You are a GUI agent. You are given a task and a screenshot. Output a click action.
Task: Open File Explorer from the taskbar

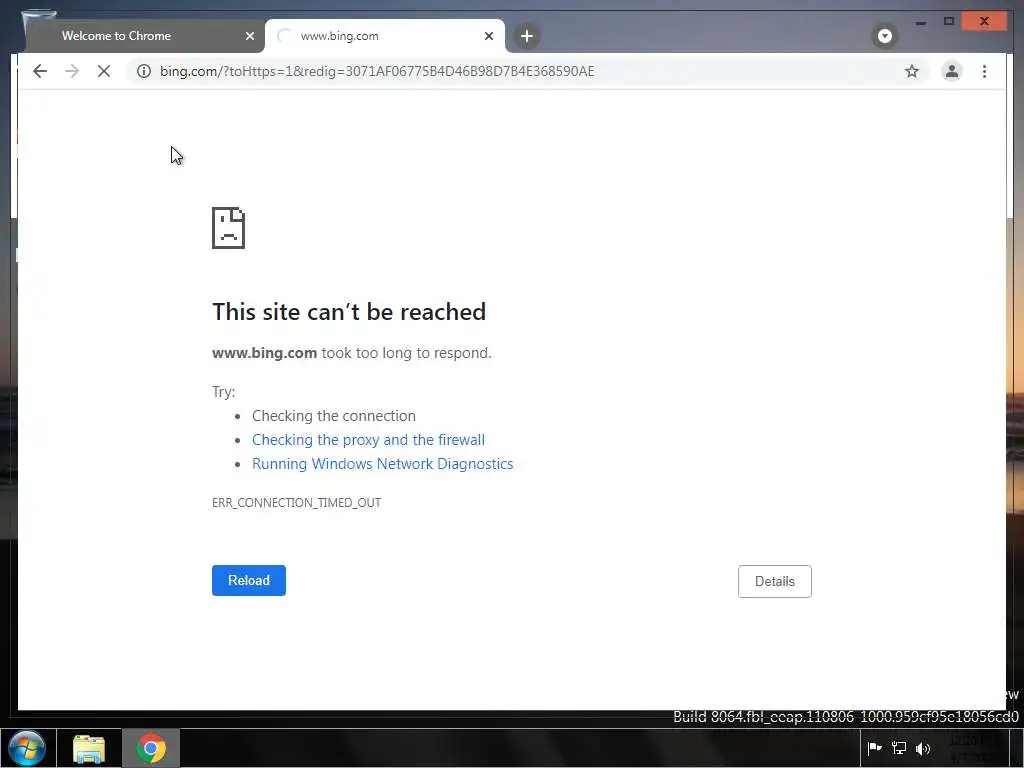point(89,748)
